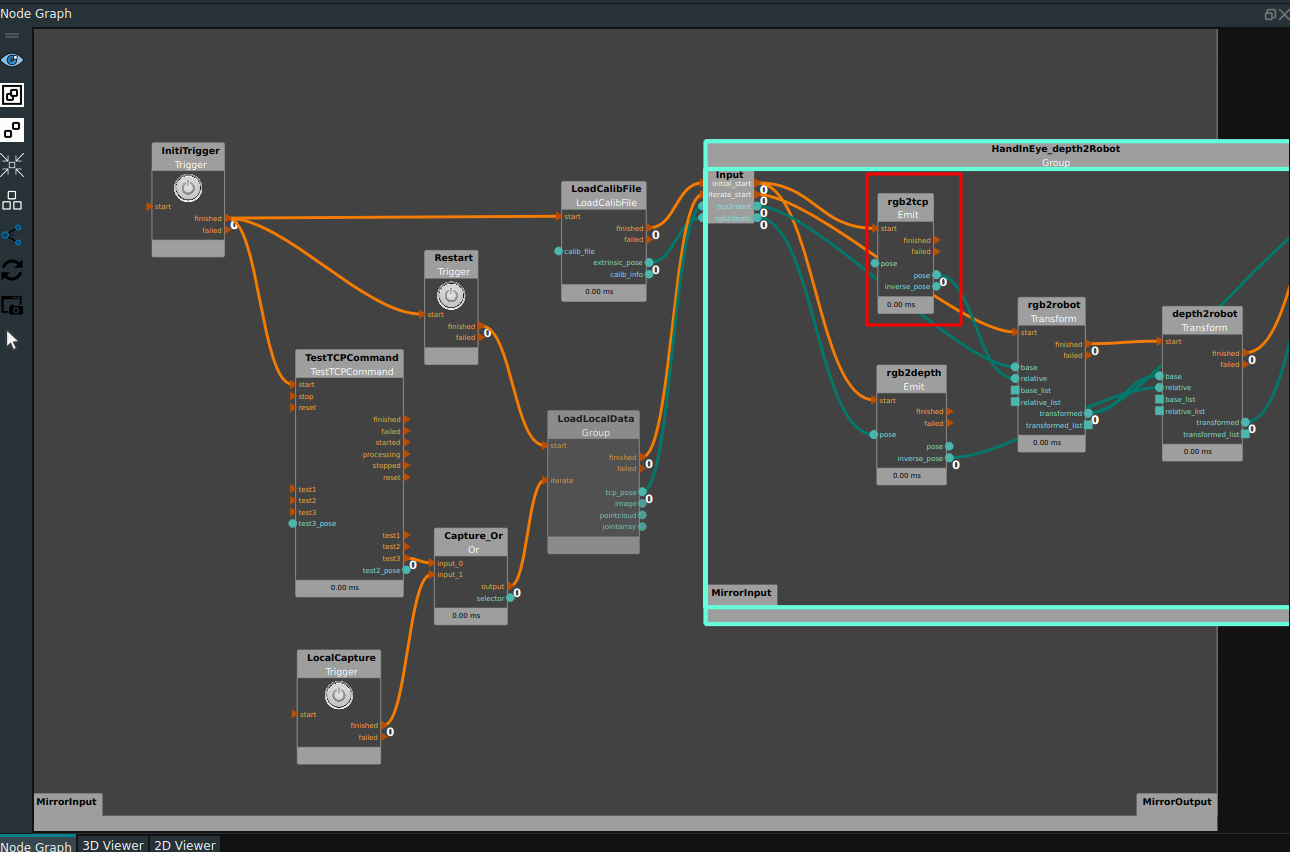Open the 2D Viewer tab
The width and height of the screenshot is (1290, 852).
coord(184,845)
